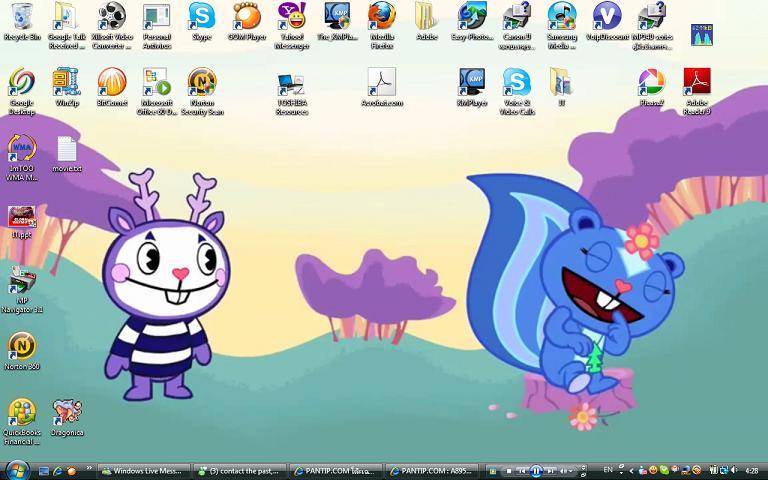Select the VoipDiscount desktop shortcut

607,22
